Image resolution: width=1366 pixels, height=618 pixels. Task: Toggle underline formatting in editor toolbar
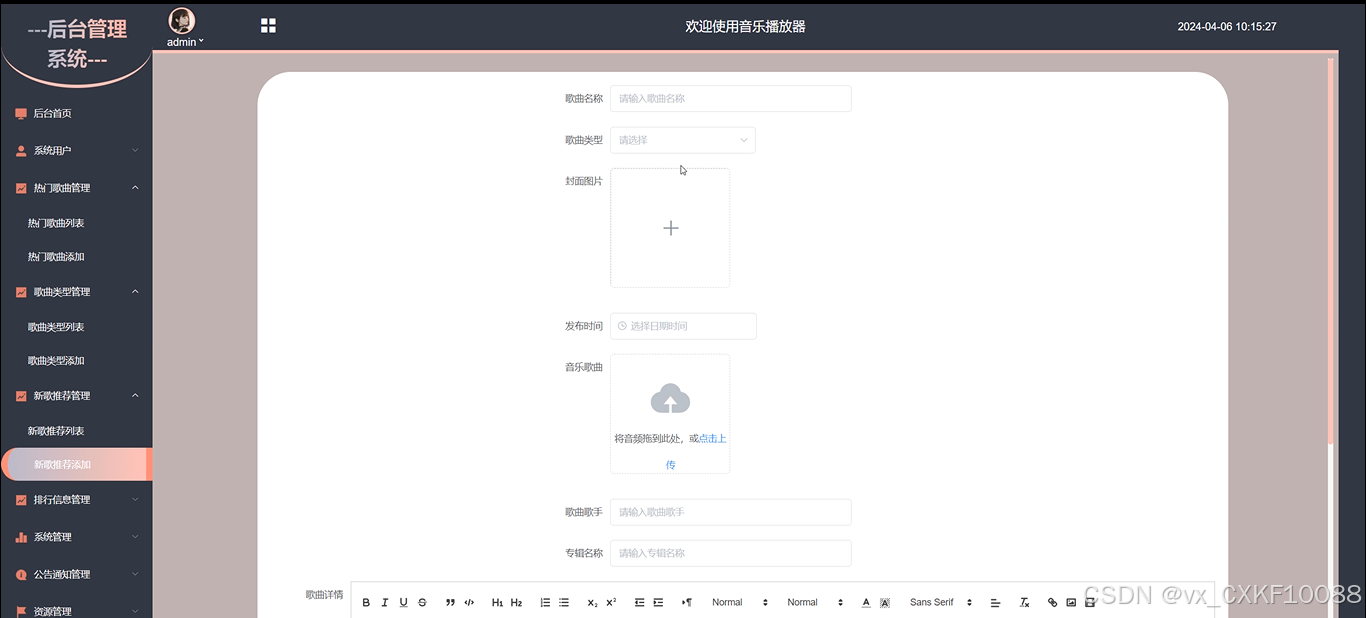[x=404, y=602]
